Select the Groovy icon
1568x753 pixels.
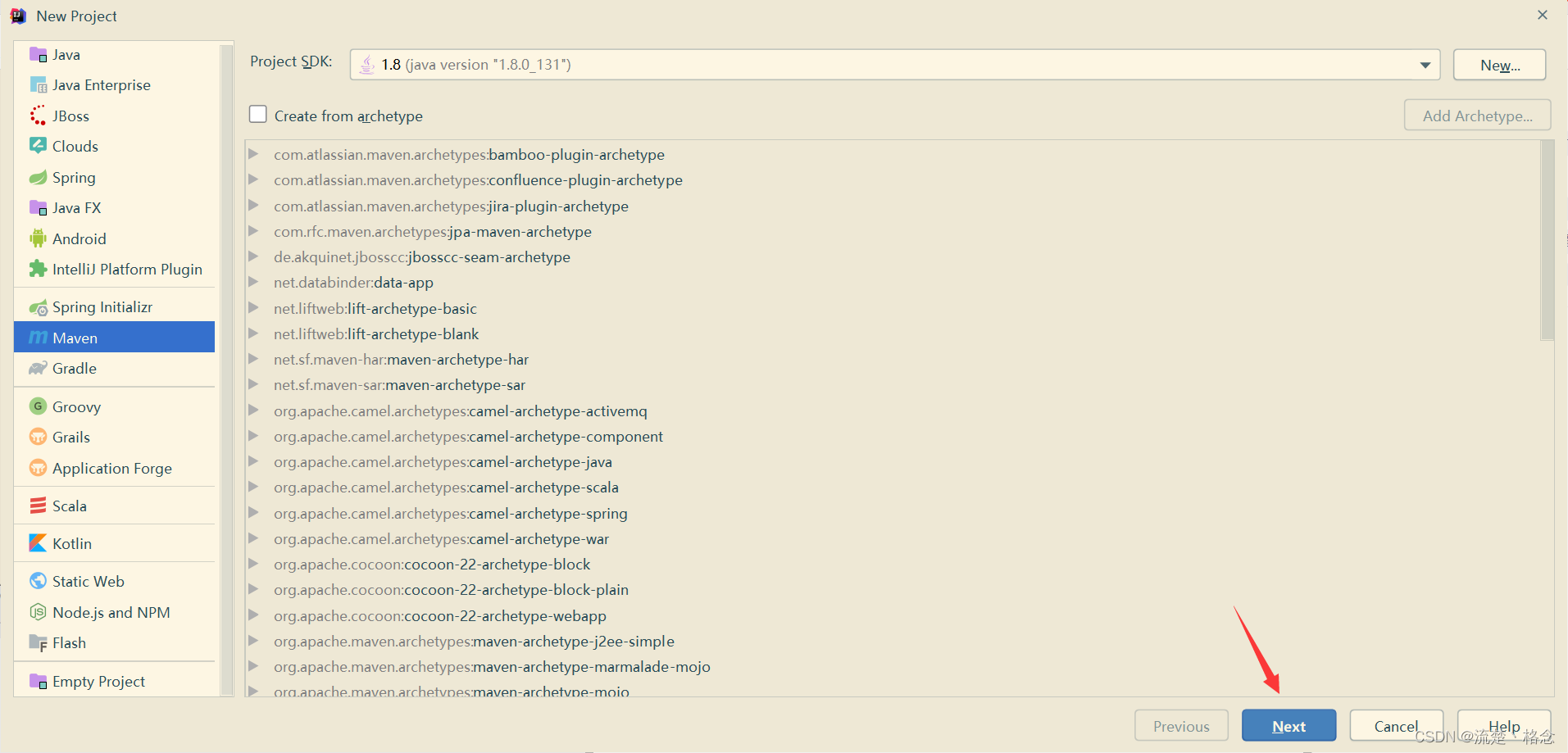pyautogui.click(x=38, y=406)
